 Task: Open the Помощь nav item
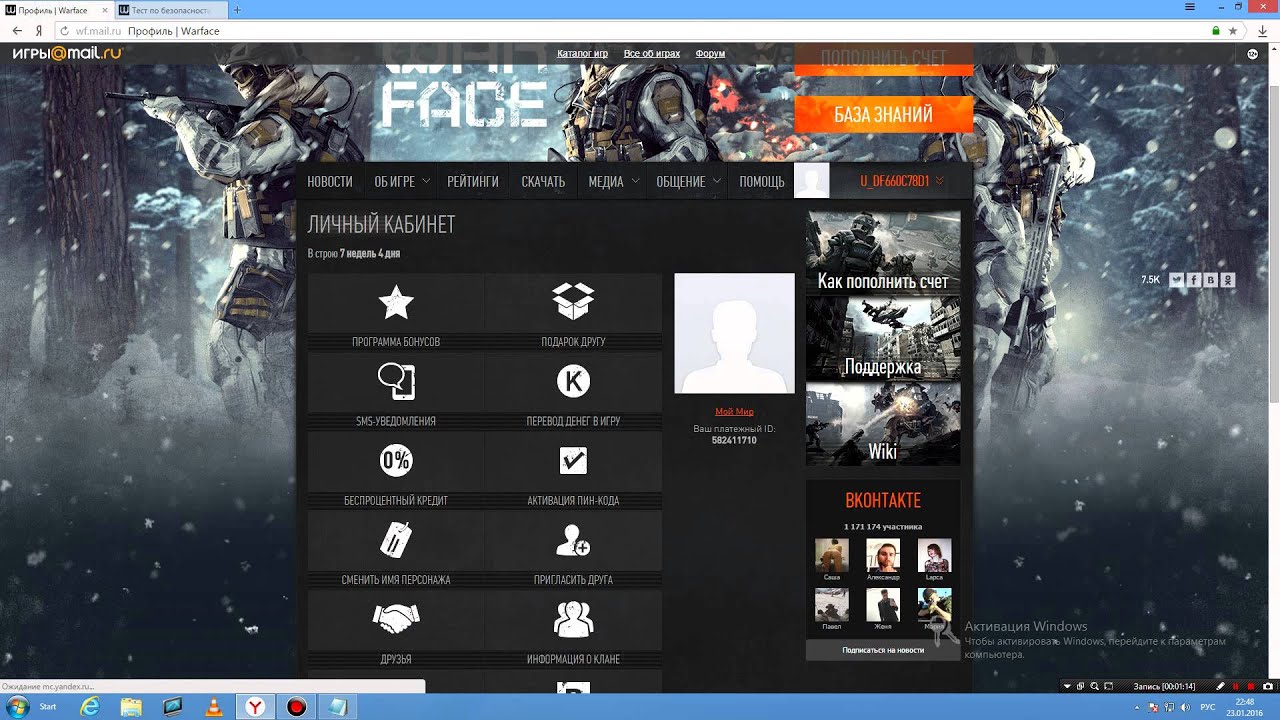[762, 181]
